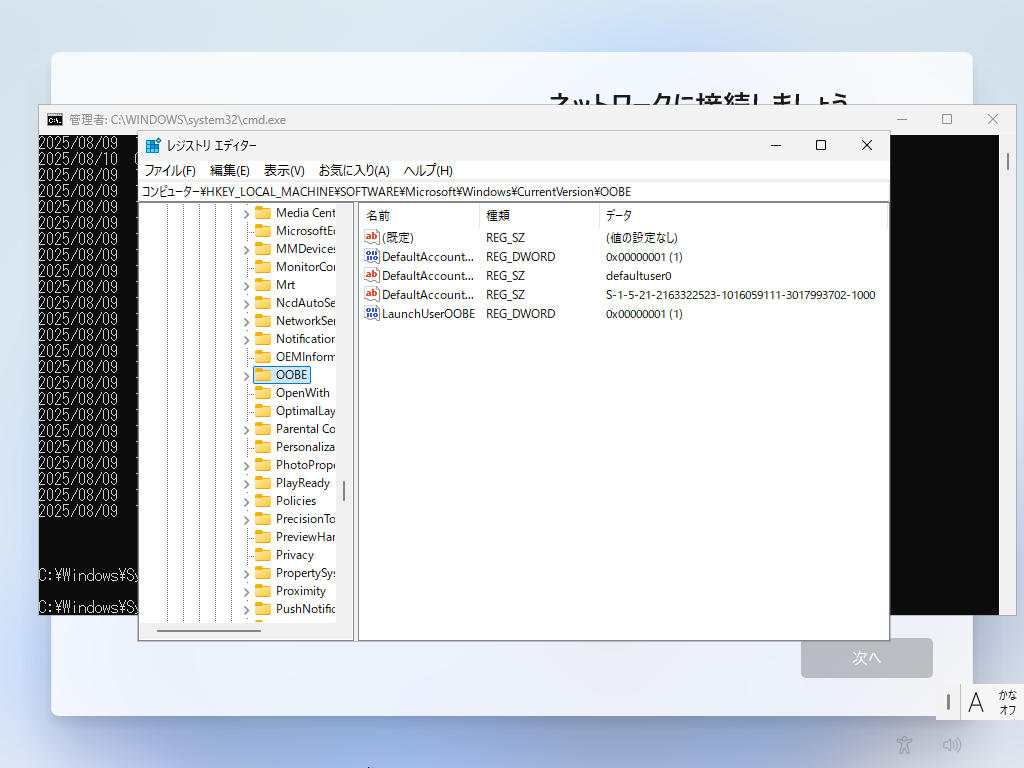Expand the Policies registry key

coord(246,502)
